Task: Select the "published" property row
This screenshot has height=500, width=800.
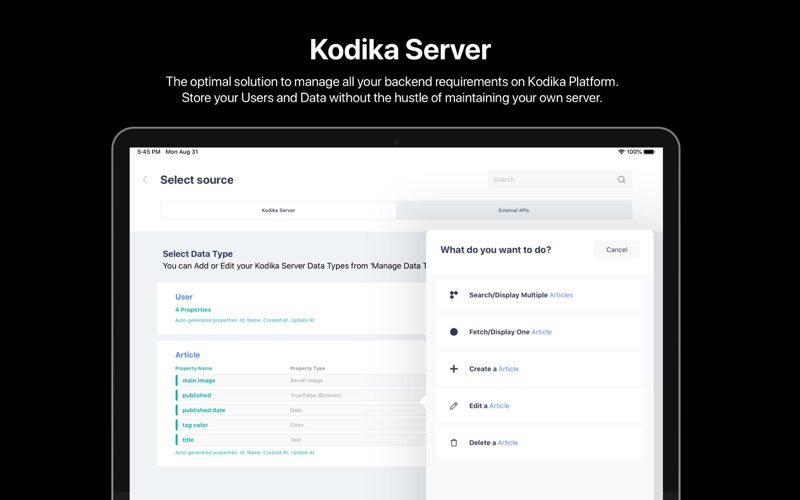Action: [x=301, y=395]
